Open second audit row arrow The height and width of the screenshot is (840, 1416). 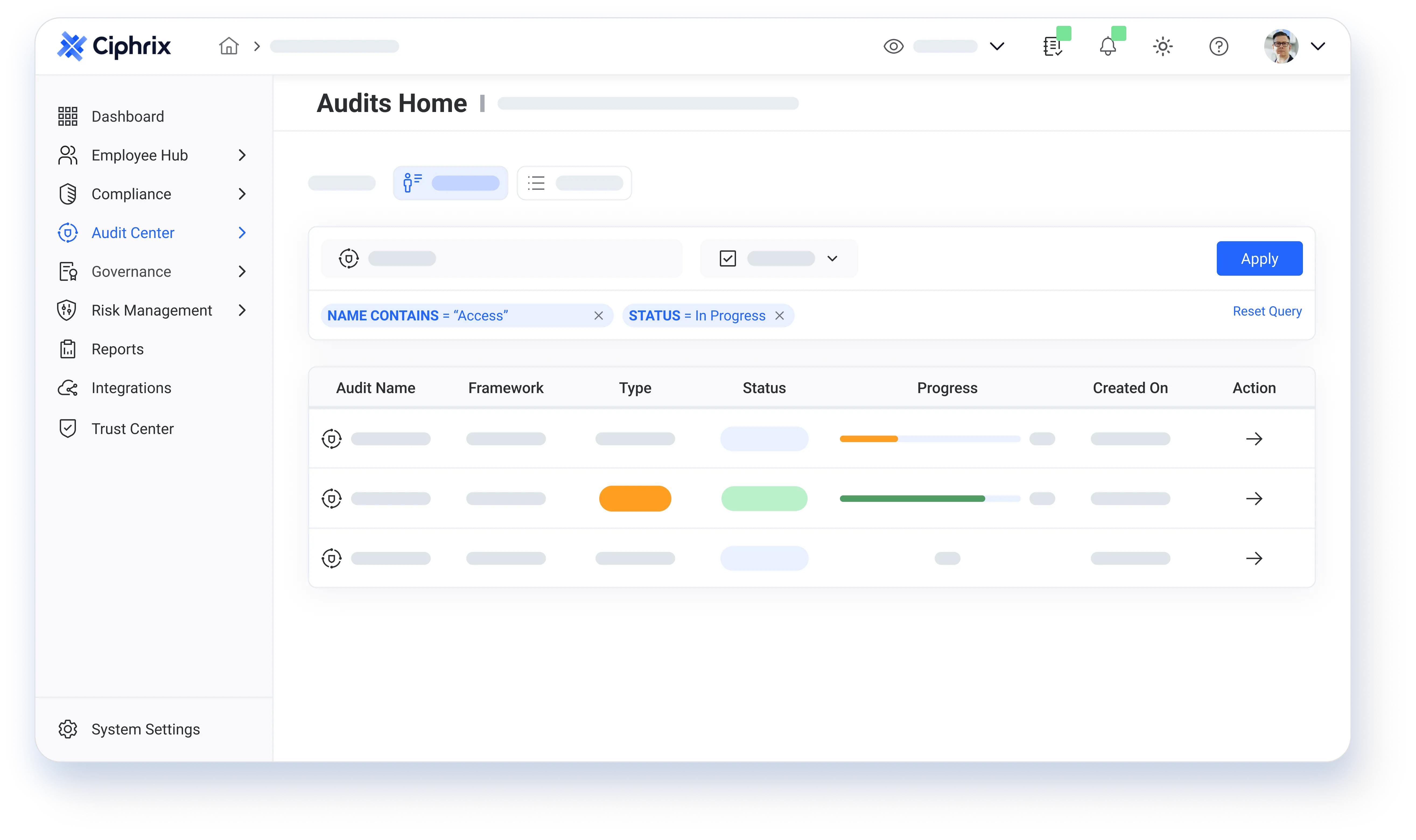pyautogui.click(x=1254, y=499)
